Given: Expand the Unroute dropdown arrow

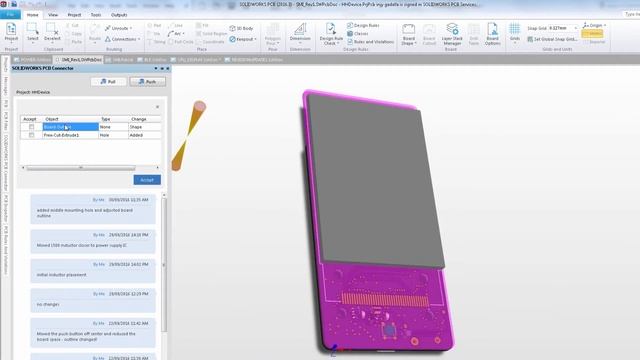Looking at the screenshot, I should click(131, 29).
